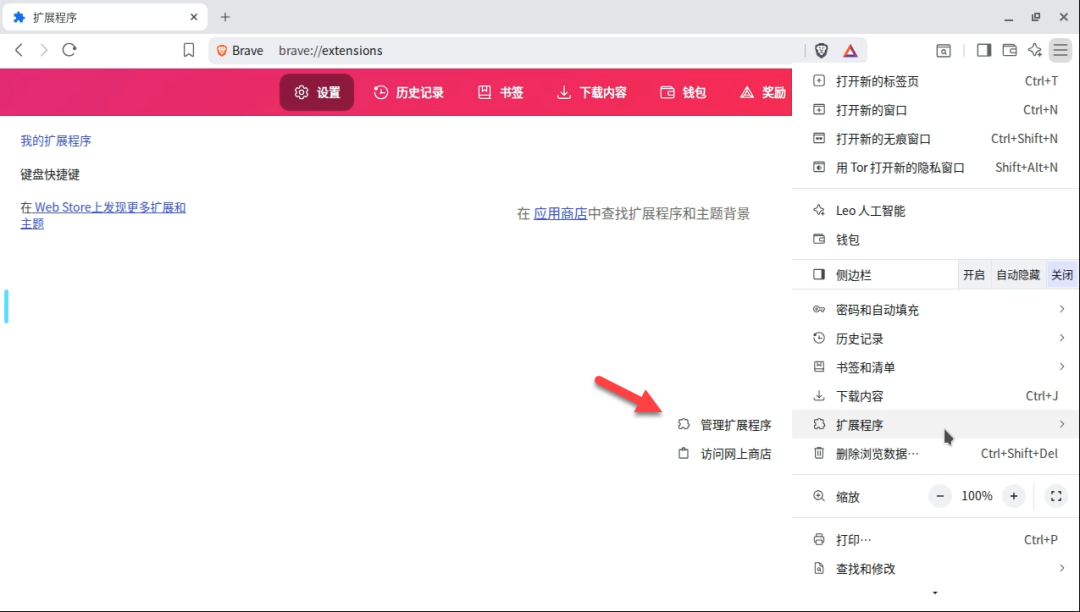This screenshot has height=612, width=1080.
Task: Set sidebar to 关闭
Action: [1061, 275]
